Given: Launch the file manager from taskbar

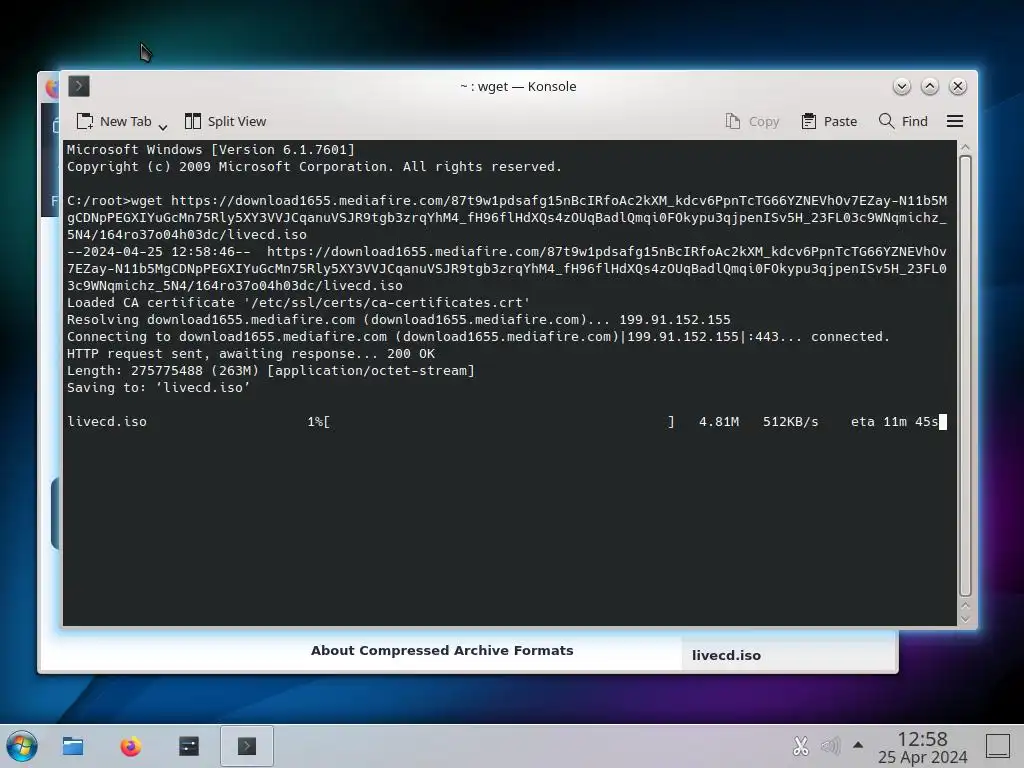Looking at the screenshot, I should click(x=72, y=746).
